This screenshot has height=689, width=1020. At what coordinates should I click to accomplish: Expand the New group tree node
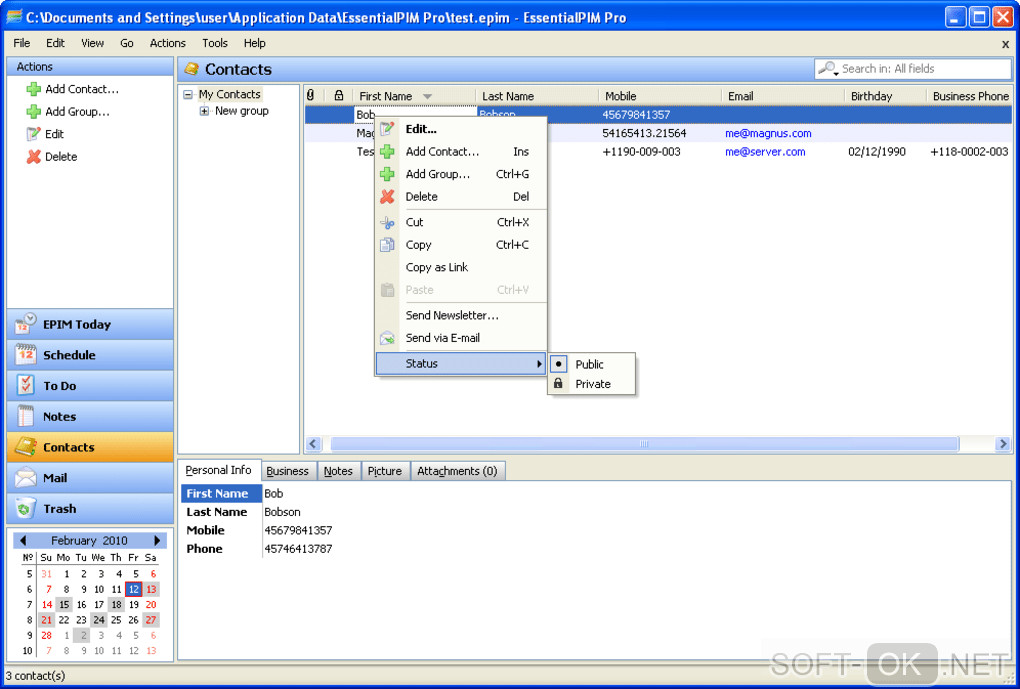click(204, 111)
